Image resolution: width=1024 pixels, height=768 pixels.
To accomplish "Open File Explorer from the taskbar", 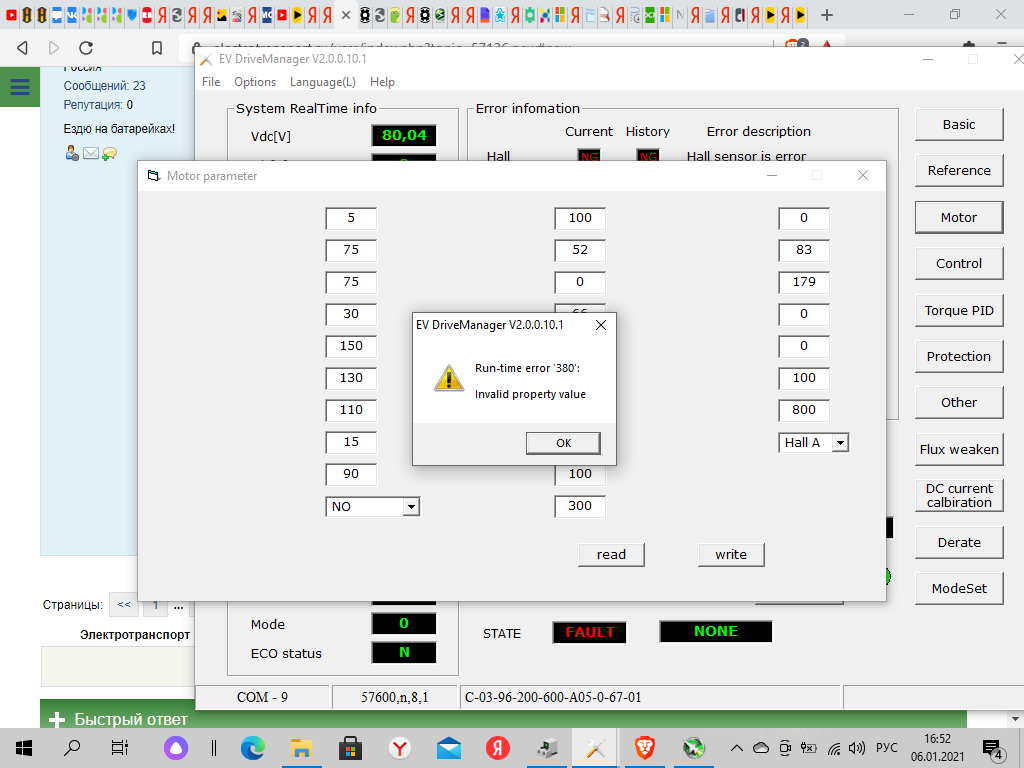I will tap(301, 747).
